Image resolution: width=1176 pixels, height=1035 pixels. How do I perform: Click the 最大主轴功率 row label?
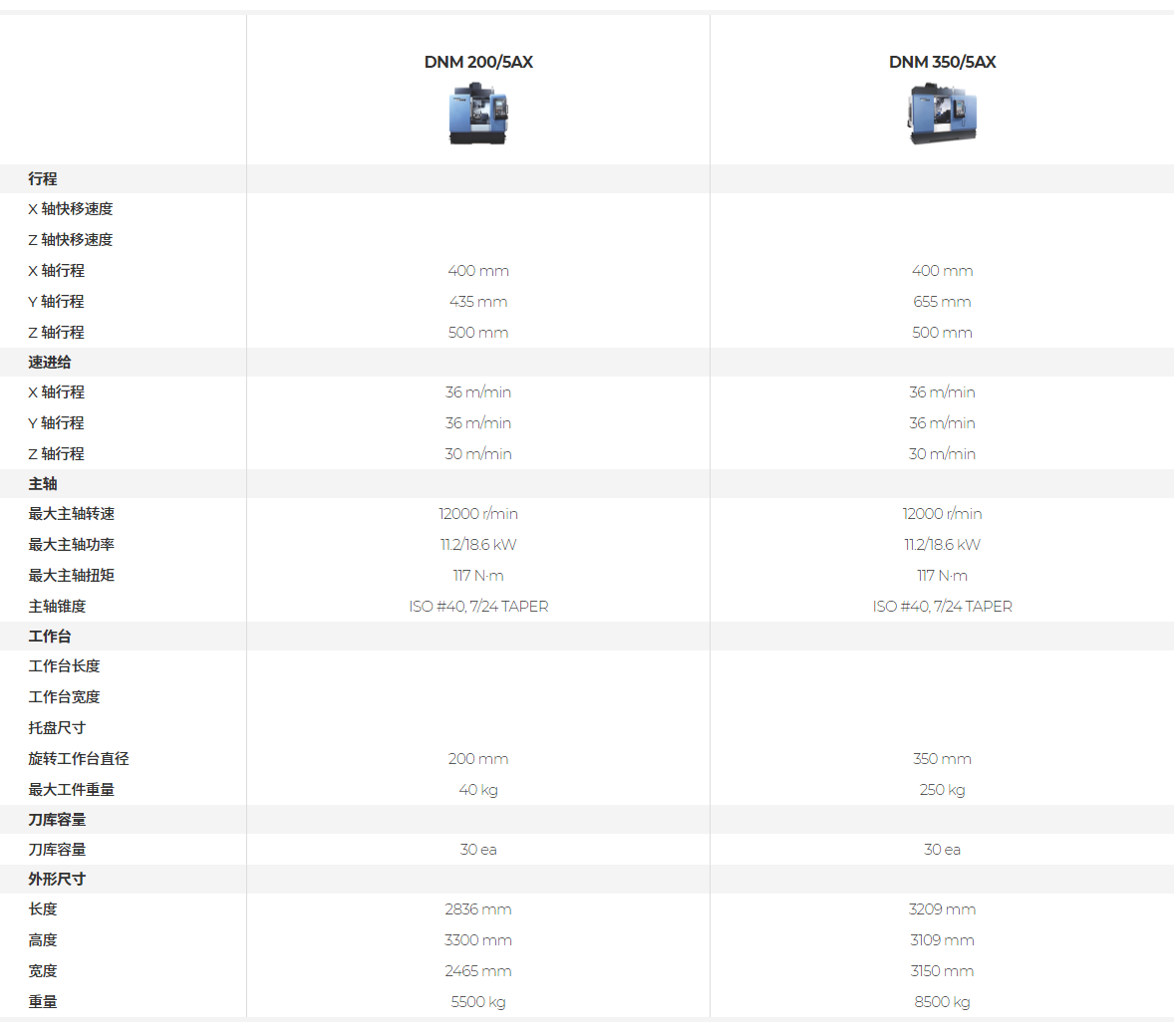pyautogui.click(x=71, y=545)
